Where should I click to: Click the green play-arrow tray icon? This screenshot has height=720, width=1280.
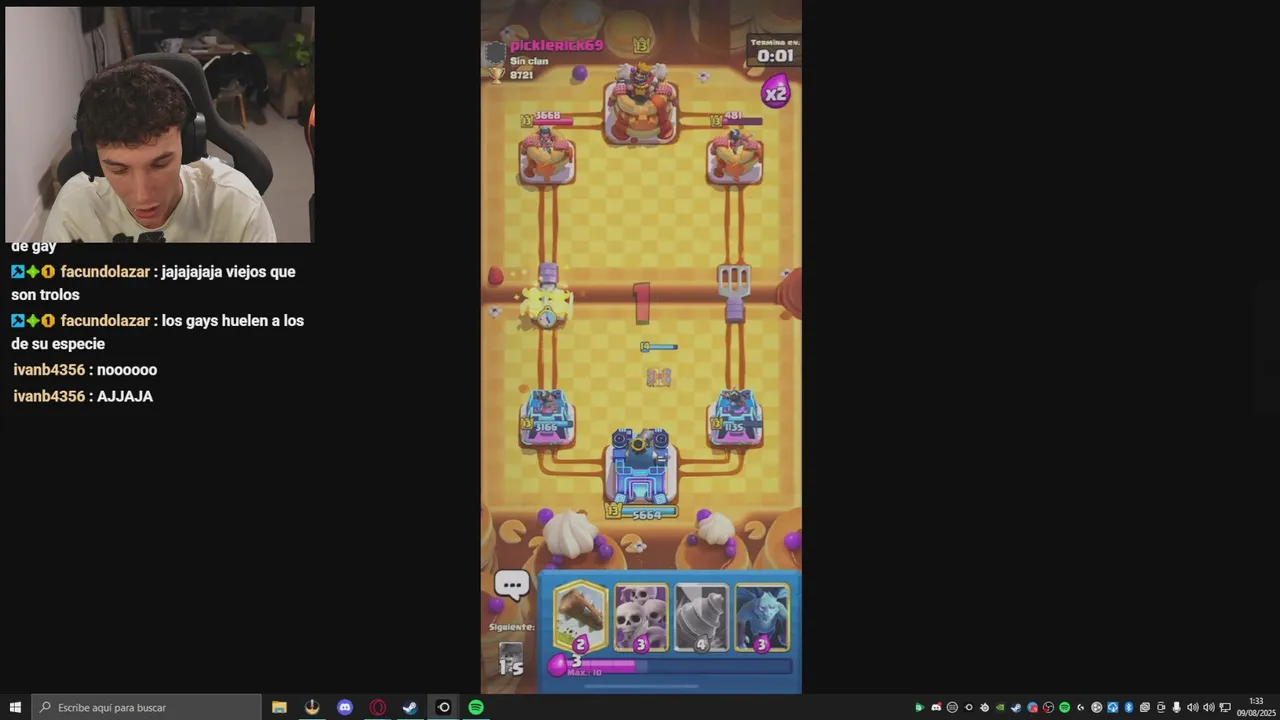(x=920, y=707)
